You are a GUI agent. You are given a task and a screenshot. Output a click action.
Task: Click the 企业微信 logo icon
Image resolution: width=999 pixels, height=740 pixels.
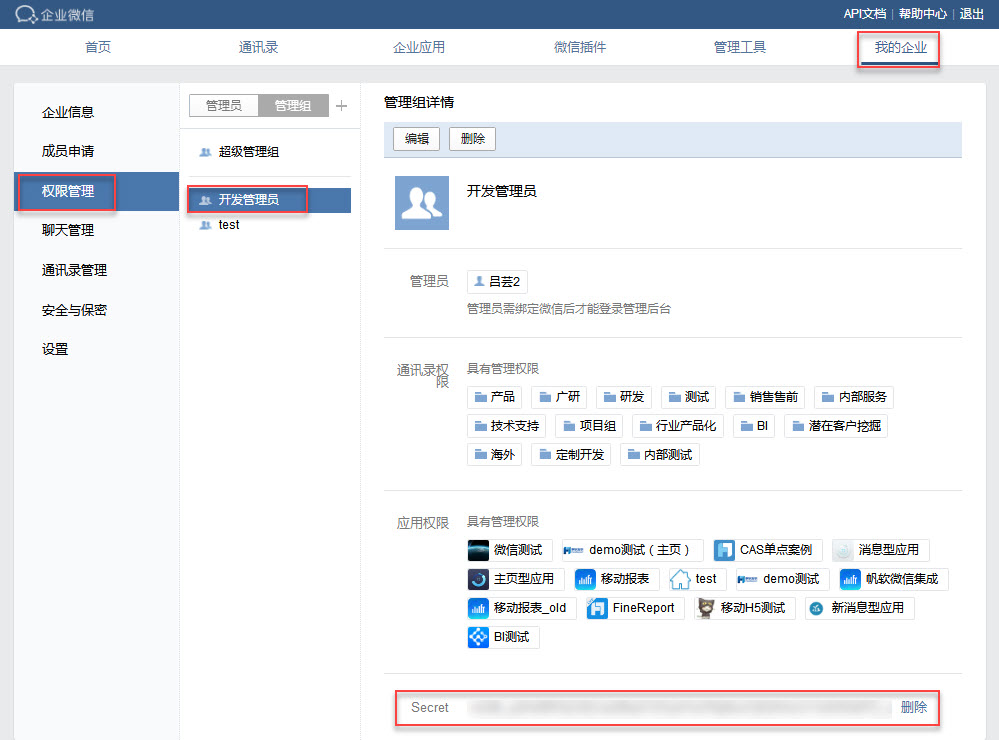click(26, 14)
